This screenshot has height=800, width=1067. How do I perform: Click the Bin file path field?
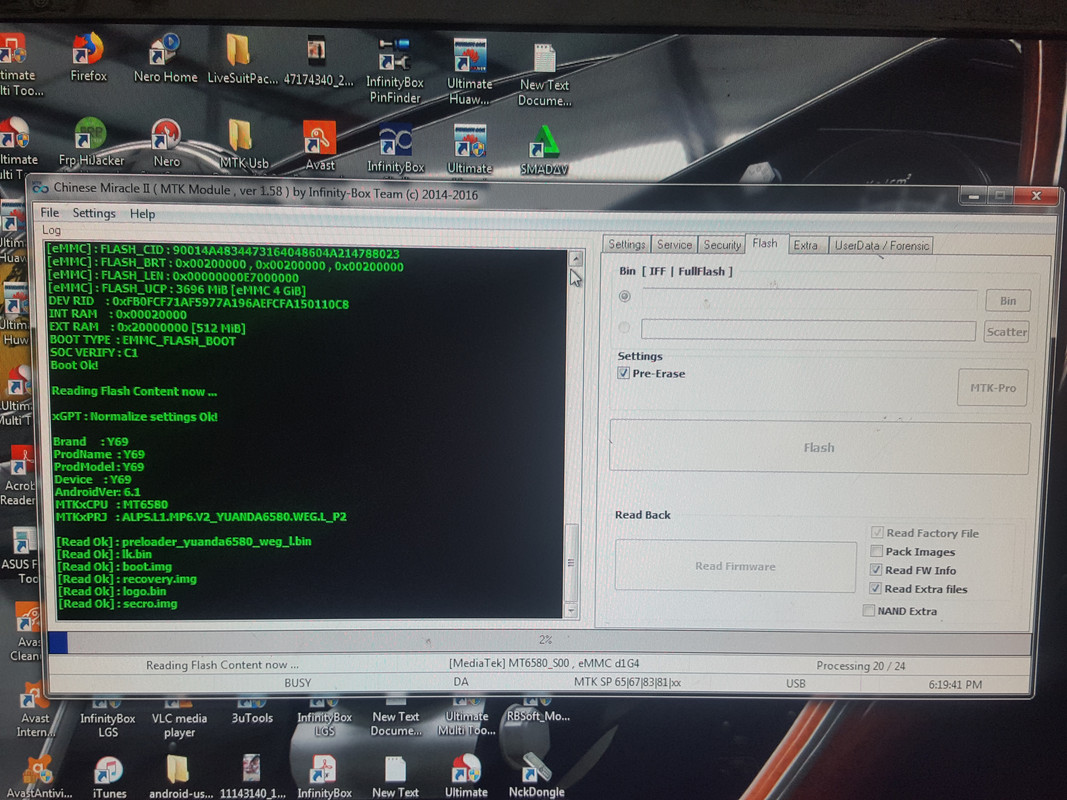click(809, 298)
